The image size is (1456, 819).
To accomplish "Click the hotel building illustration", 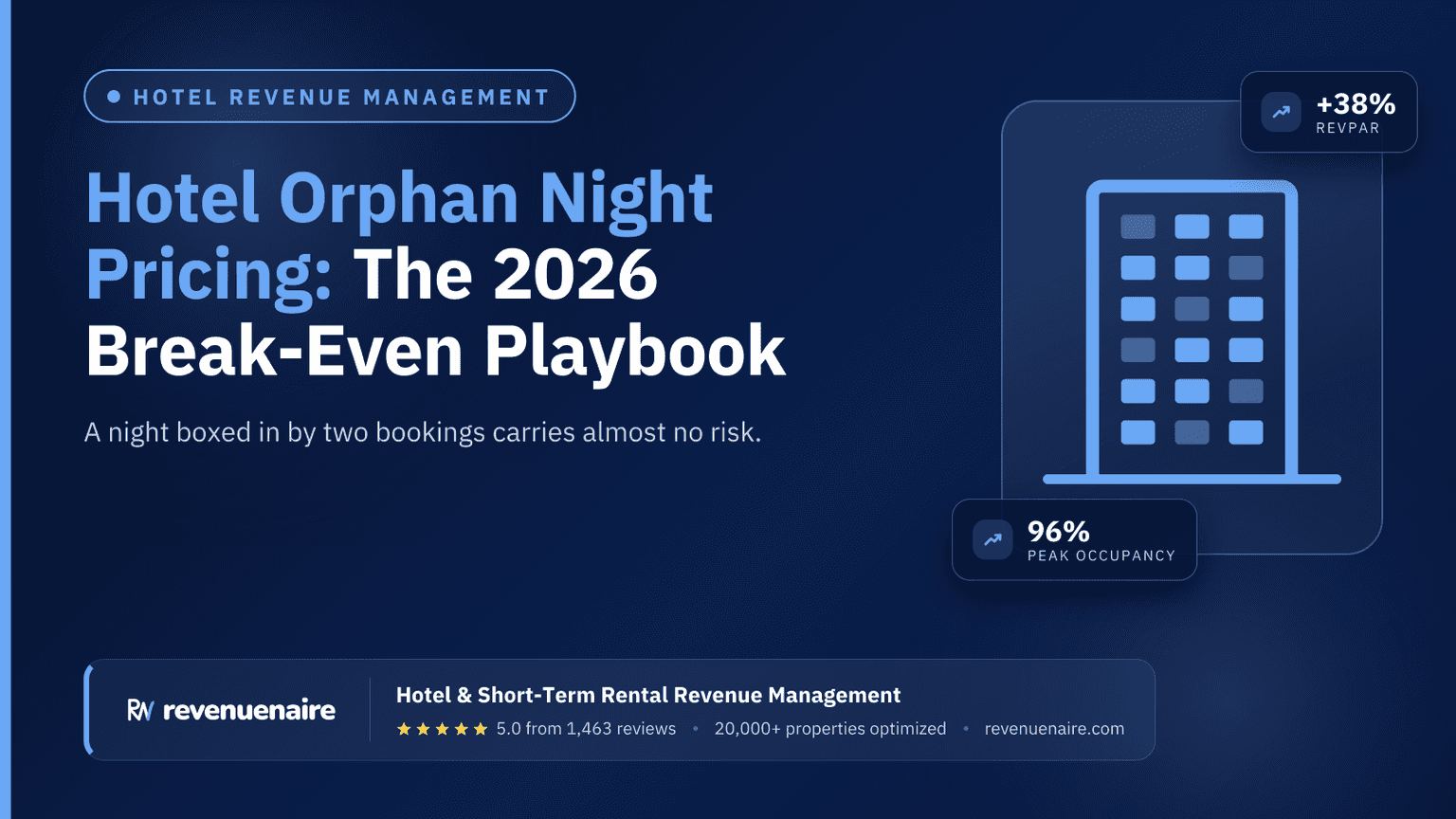I will click(1192, 332).
